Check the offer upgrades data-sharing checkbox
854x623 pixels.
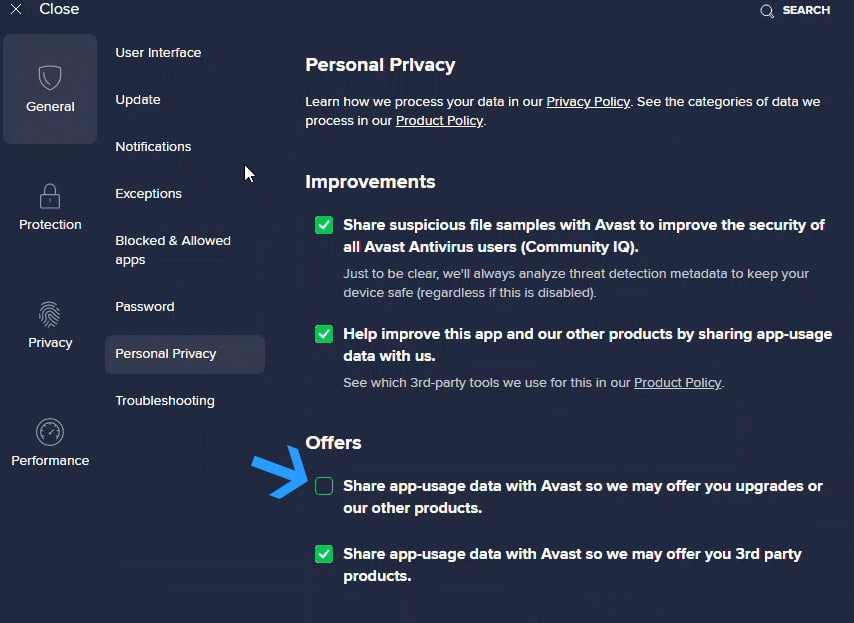(324, 486)
